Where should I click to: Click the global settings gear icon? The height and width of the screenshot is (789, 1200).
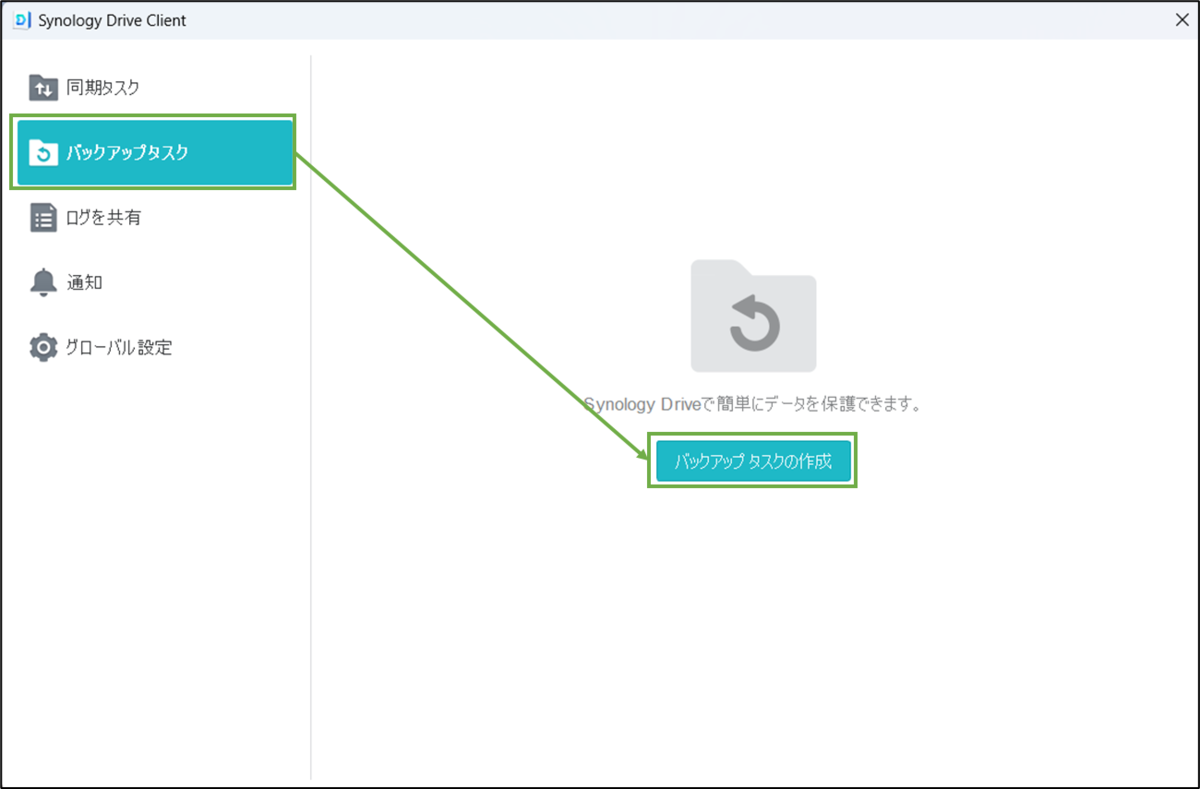[x=43, y=348]
